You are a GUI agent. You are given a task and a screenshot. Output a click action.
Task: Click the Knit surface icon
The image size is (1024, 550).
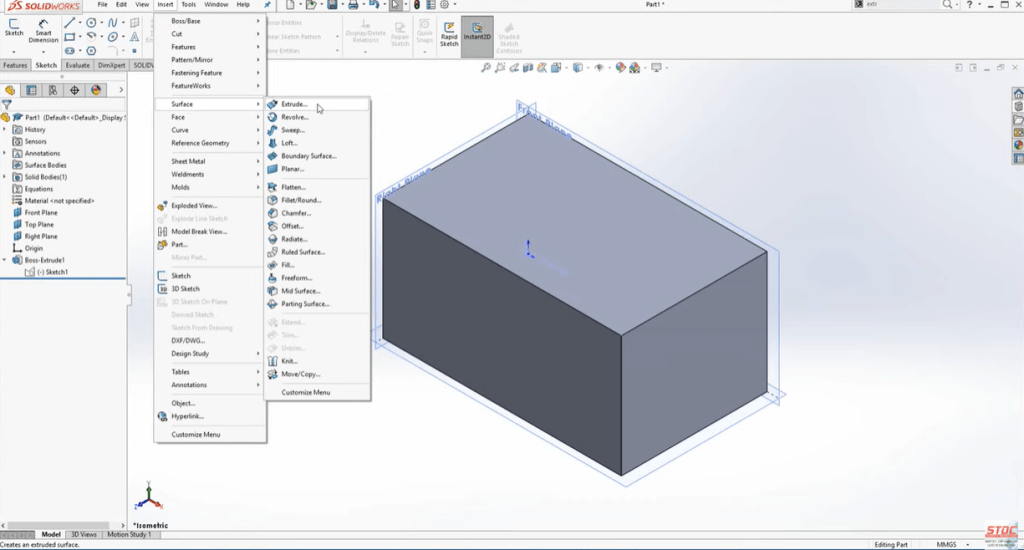tap(272, 361)
